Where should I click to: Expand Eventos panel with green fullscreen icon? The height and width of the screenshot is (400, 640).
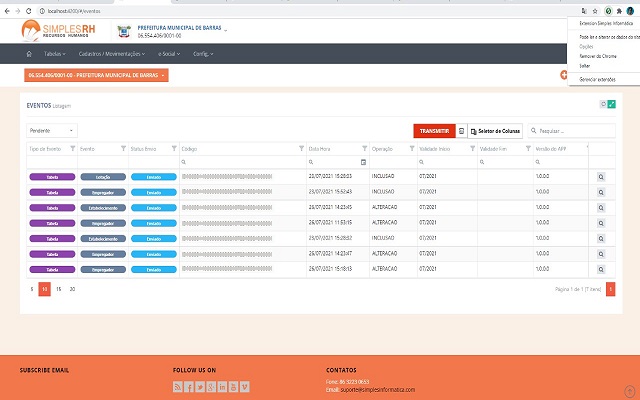(x=611, y=104)
